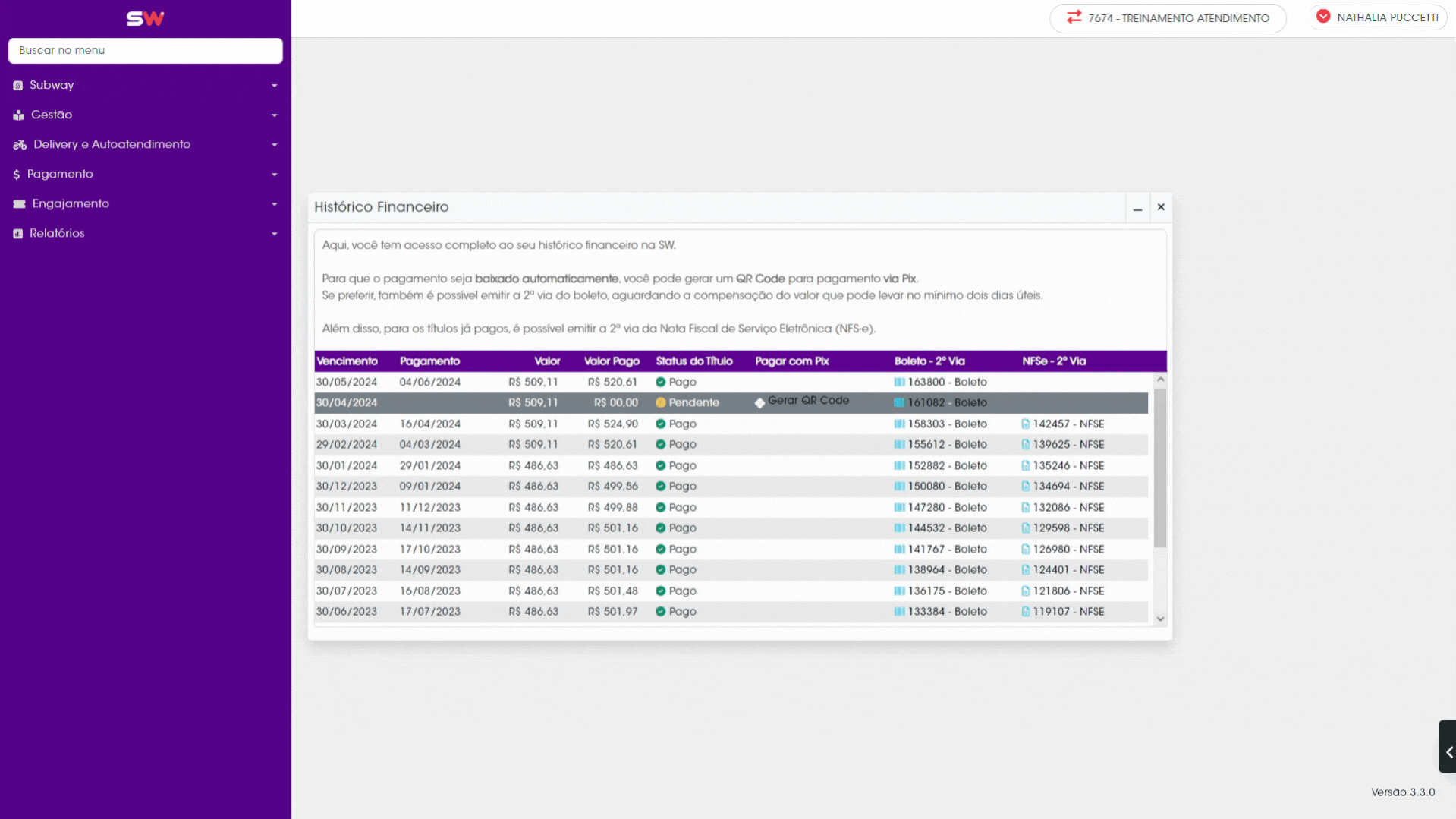
Task: Click the Versão 3.3.0 label
Action: pos(1403,792)
